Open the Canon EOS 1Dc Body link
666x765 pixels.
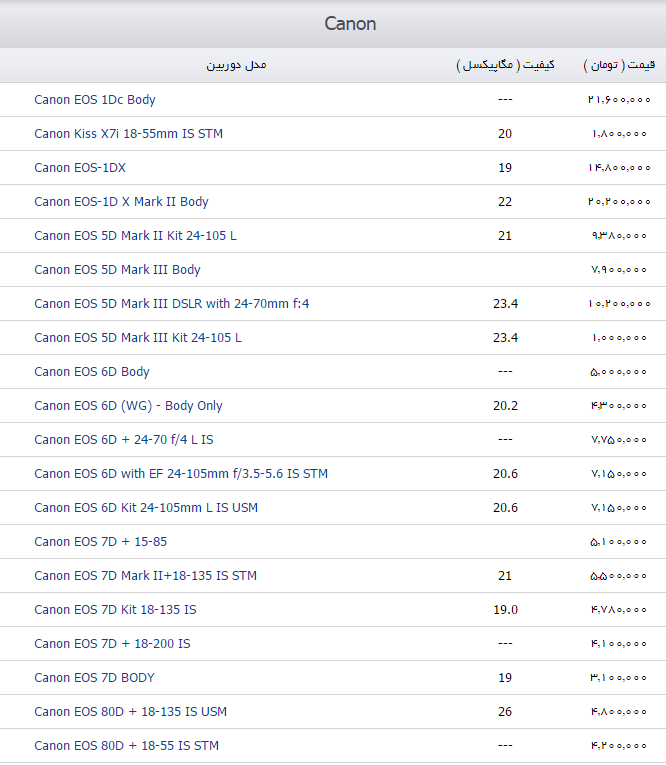[95, 100]
